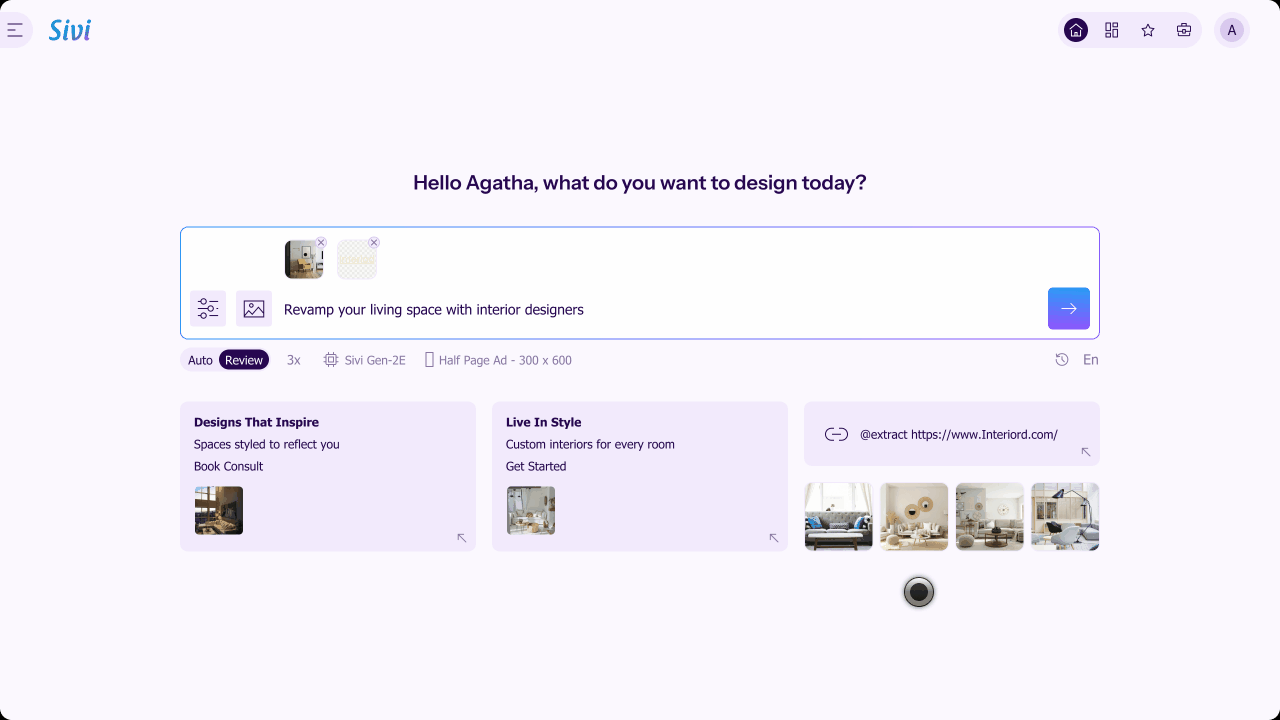Select the gray sofa with blue pillows photo
Screen dimensions: 1280x720
click(x=839, y=516)
